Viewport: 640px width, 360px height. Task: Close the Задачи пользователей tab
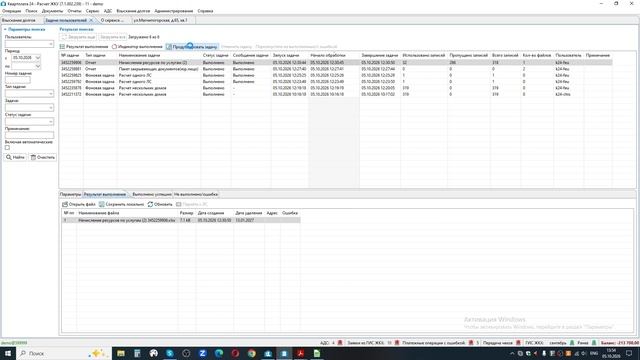tap(91, 20)
